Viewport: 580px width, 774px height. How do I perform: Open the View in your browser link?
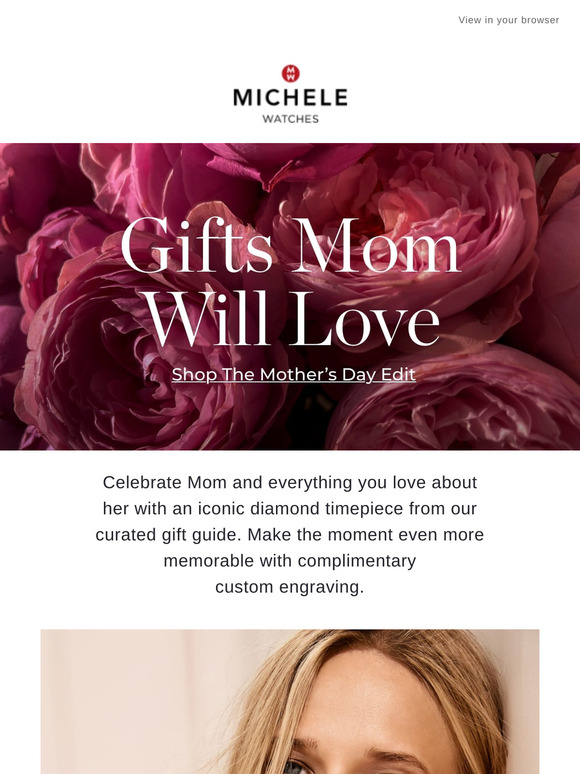pyautogui.click(x=508, y=20)
